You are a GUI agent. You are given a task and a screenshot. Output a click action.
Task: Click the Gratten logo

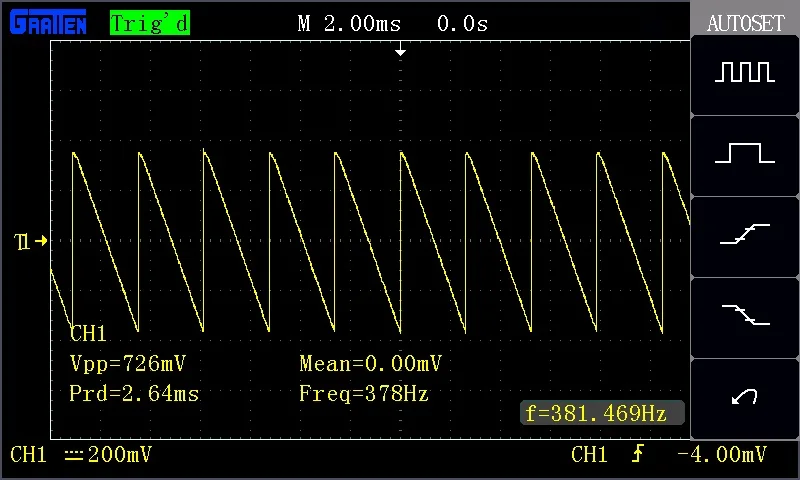(48, 22)
